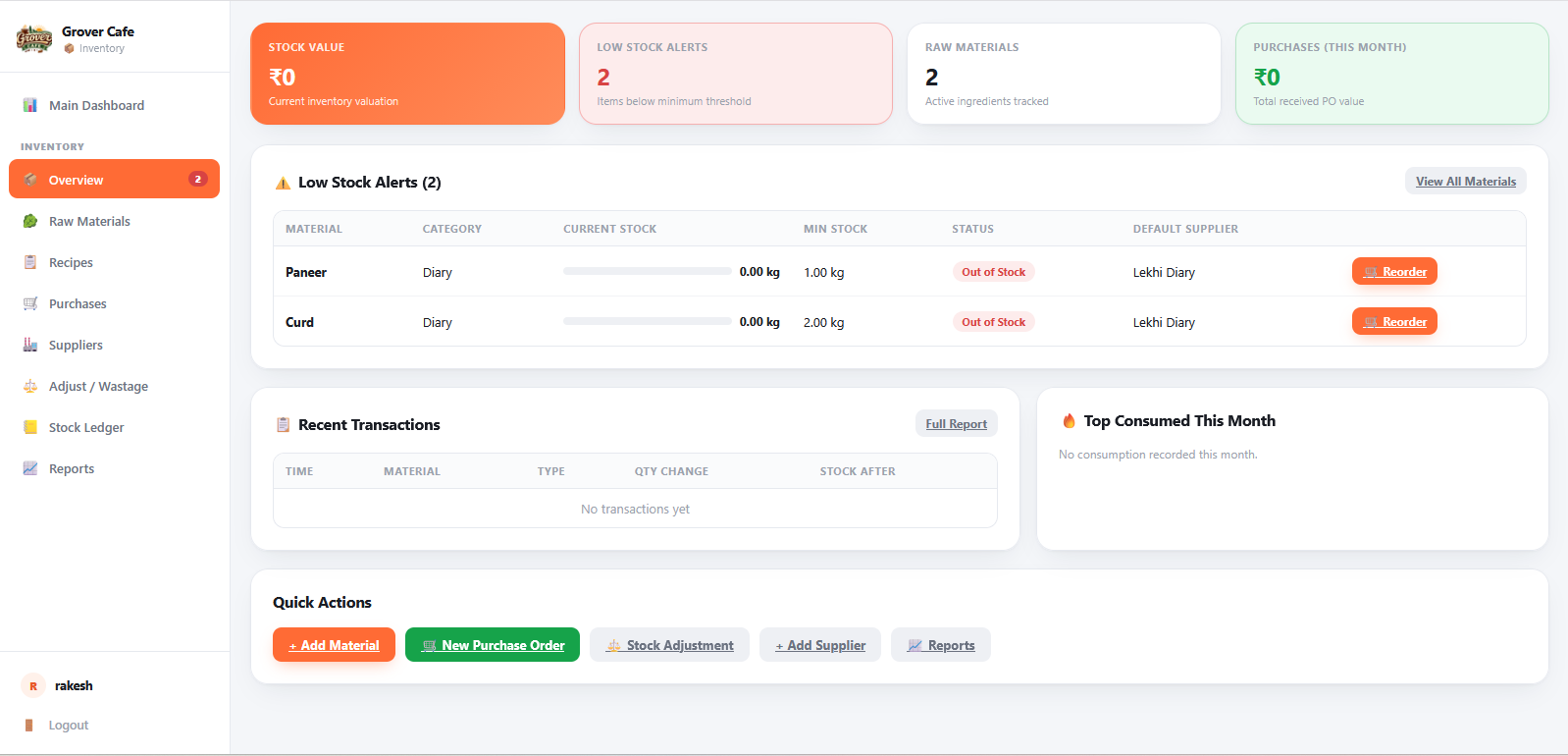
Task: Click the Grover Cafe title text
Action: click(98, 31)
